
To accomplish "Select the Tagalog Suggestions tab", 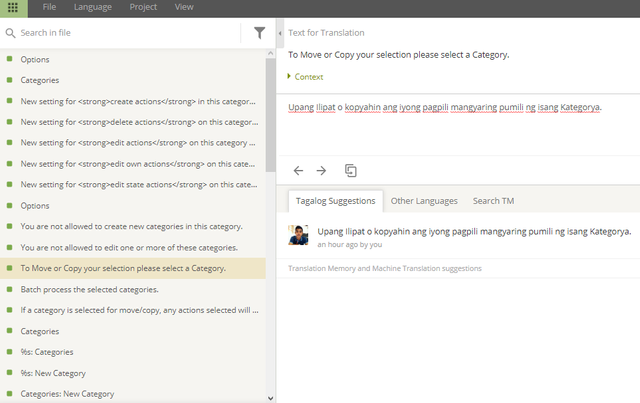I will (x=334, y=201).
